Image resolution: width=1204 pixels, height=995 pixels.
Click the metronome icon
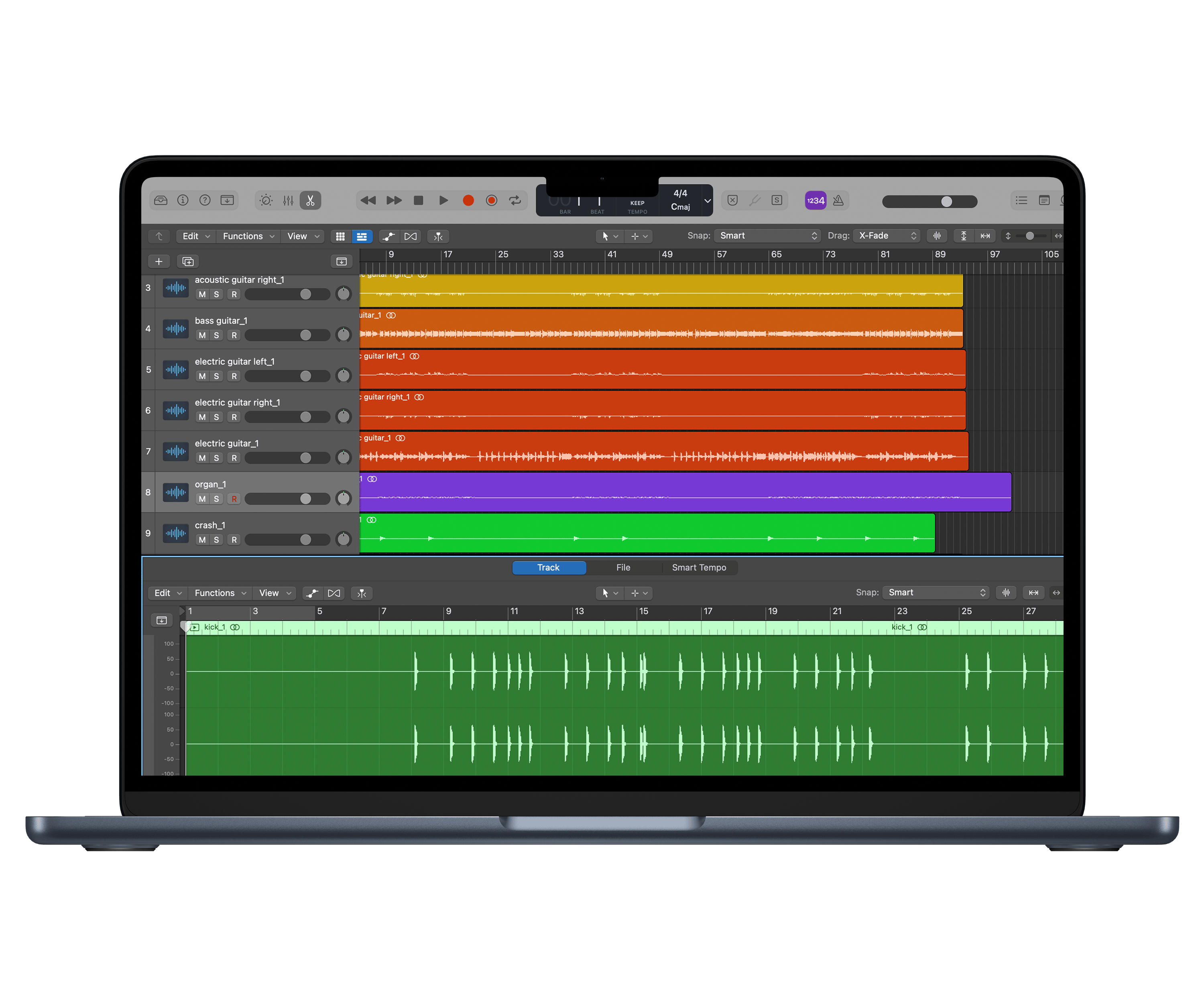pyautogui.click(x=838, y=201)
